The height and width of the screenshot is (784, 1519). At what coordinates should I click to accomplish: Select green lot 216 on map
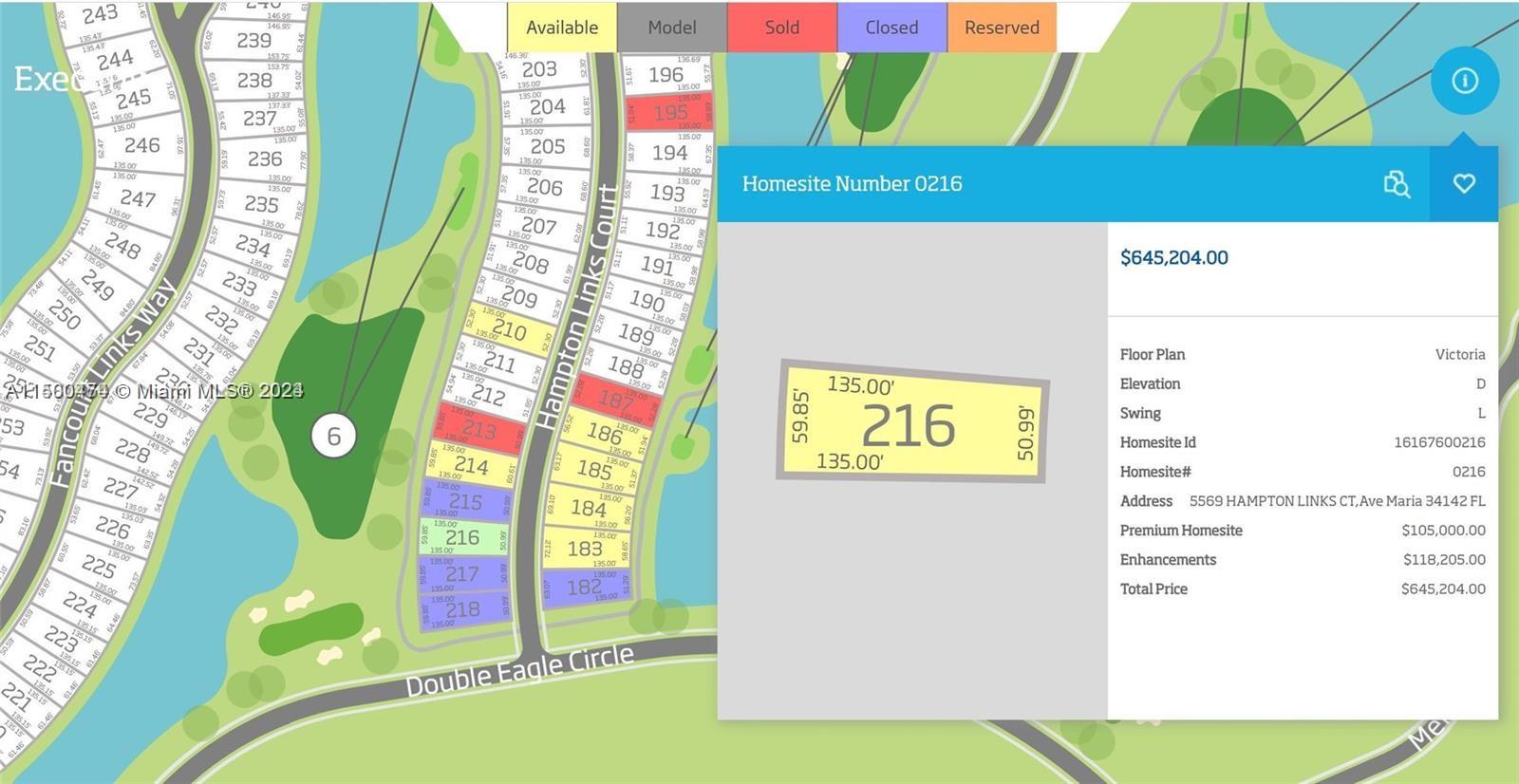pos(463,537)
